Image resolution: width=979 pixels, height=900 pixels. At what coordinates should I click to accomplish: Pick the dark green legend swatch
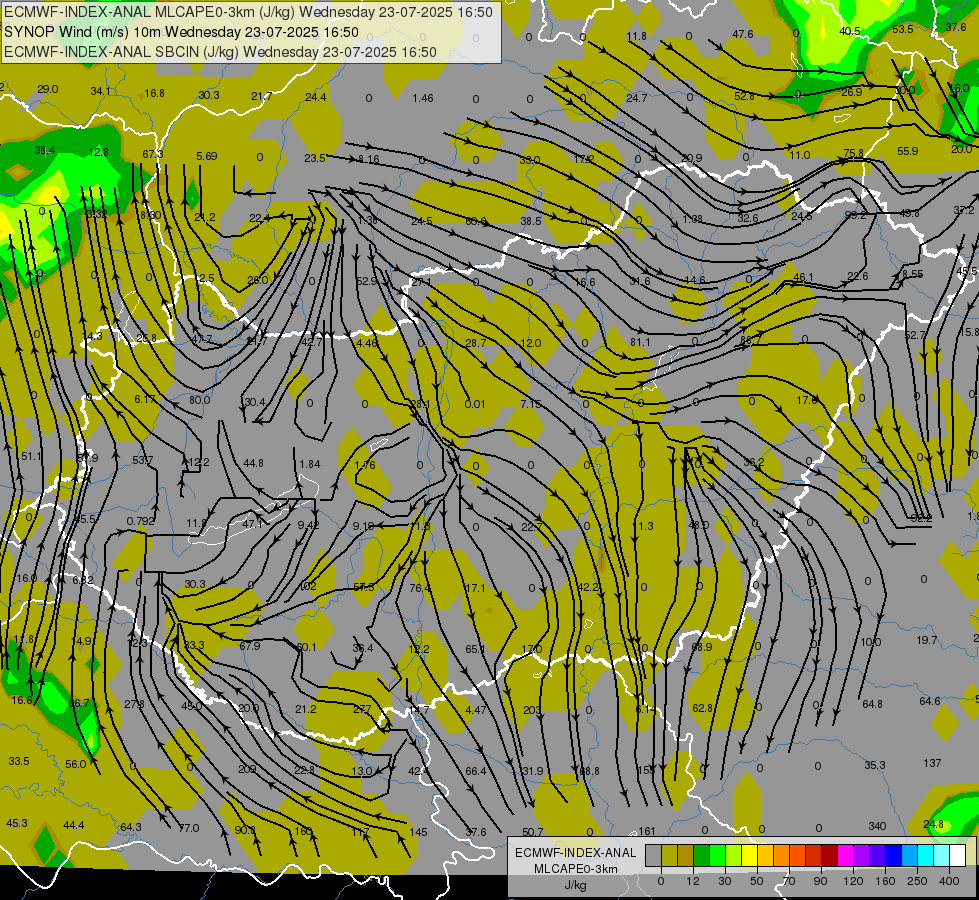(x=701, y=855)
